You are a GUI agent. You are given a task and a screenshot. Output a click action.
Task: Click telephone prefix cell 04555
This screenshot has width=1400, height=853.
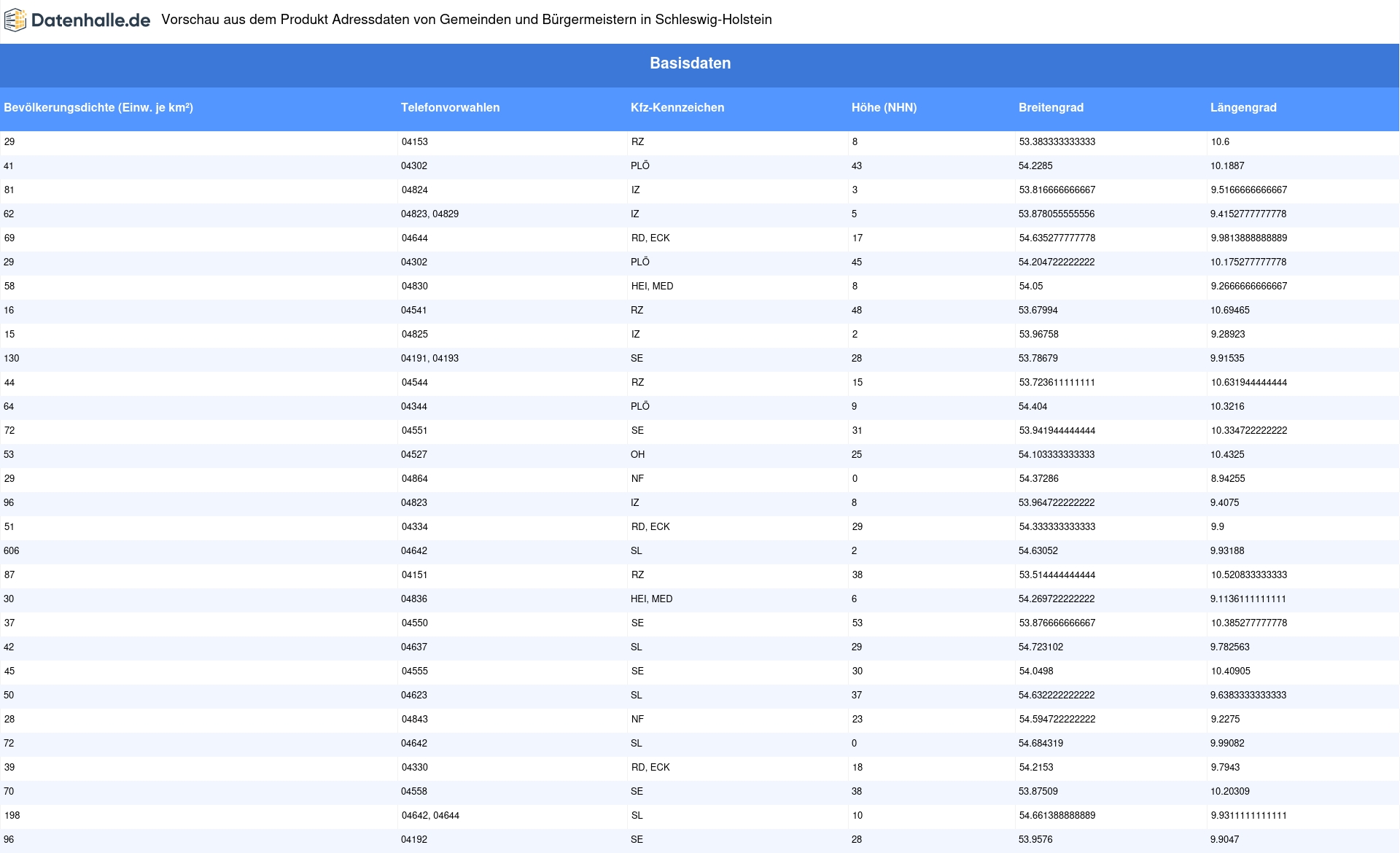(415, 671)
